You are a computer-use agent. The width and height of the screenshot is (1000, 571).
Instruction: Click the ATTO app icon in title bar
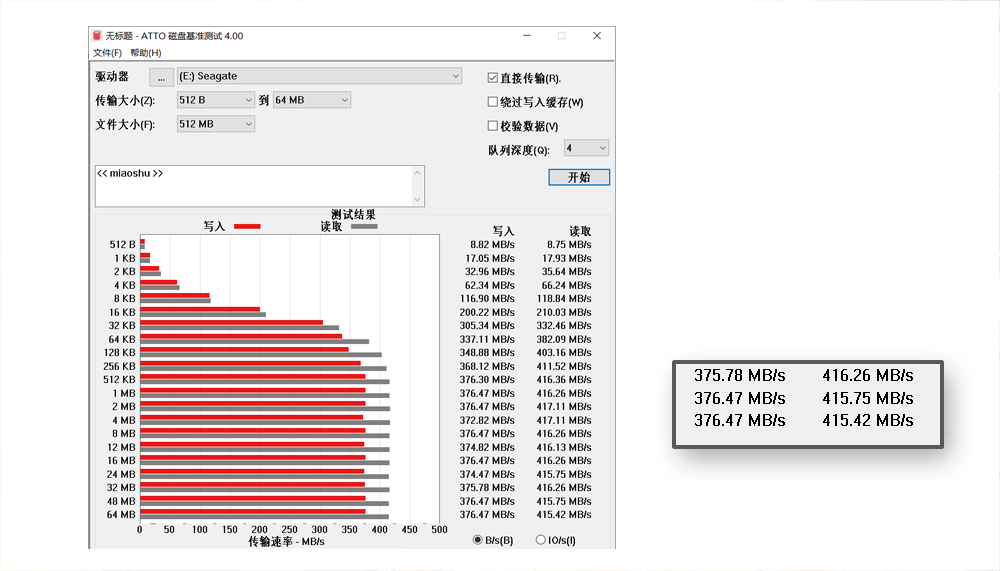point(97,36)
